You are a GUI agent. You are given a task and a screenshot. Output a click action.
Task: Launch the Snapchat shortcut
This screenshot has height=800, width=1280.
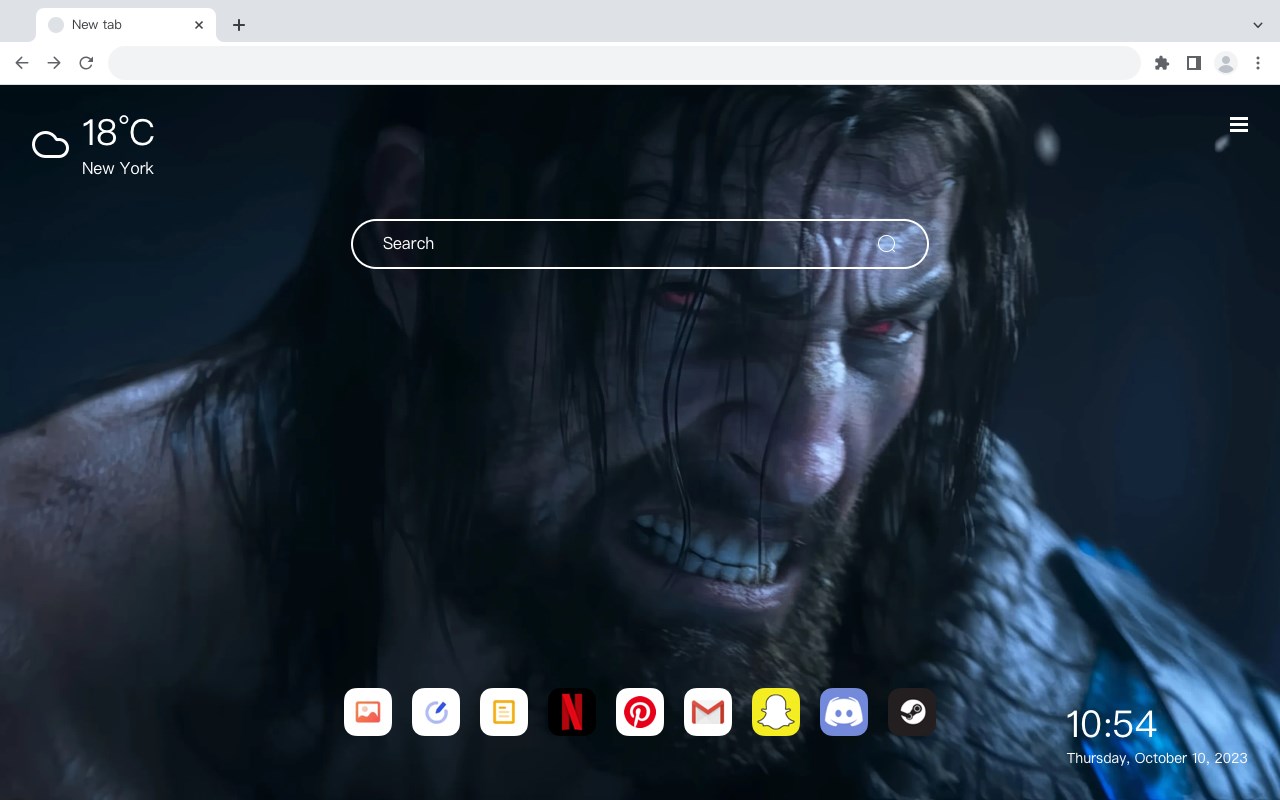776,712
